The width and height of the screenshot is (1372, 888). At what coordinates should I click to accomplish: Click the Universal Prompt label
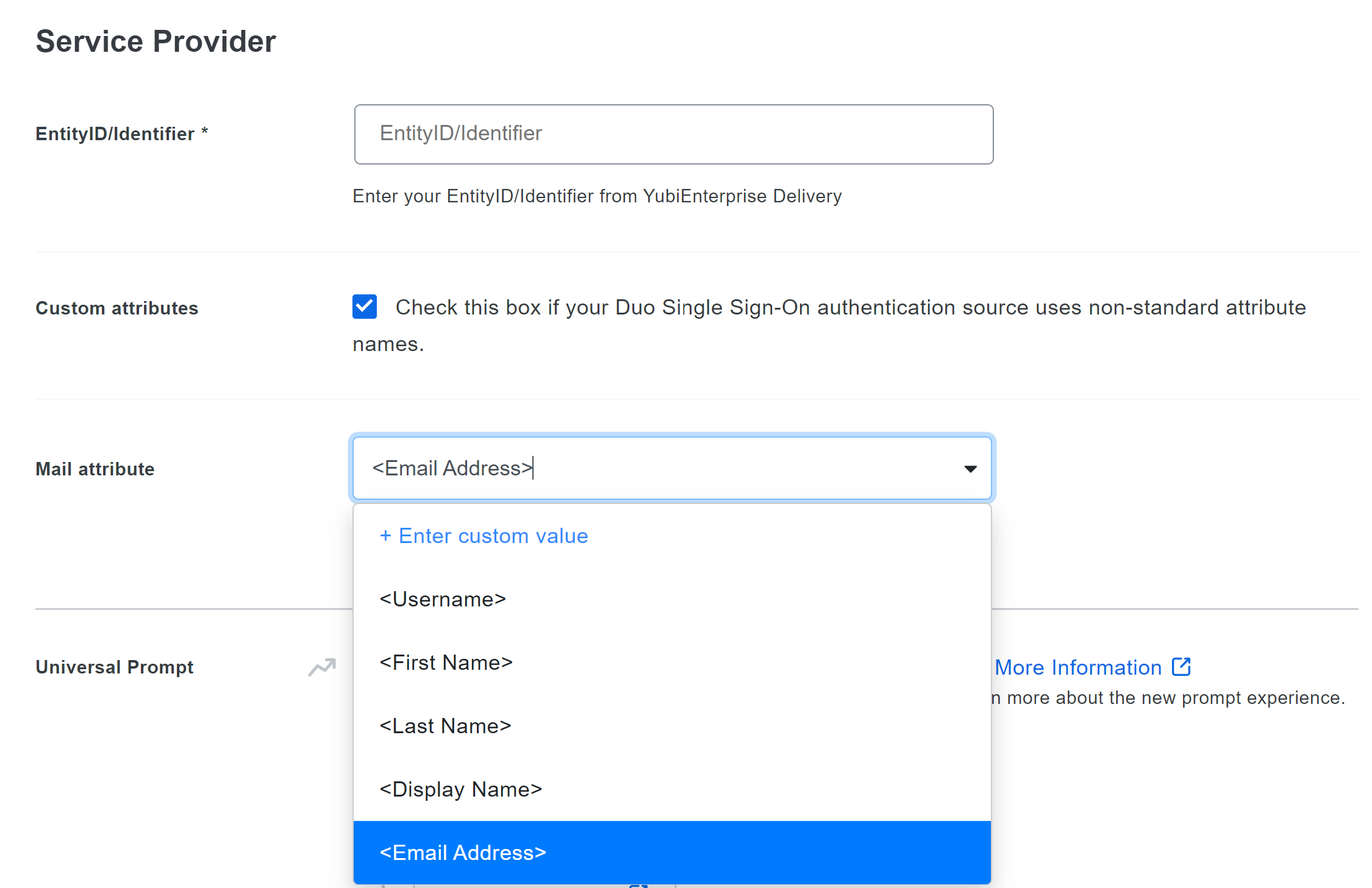coord(115,667)
